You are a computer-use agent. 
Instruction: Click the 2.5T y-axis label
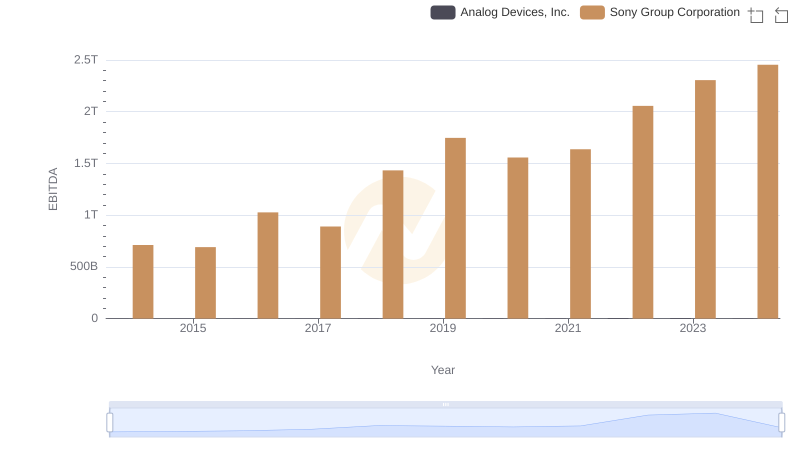coord(86,60)
